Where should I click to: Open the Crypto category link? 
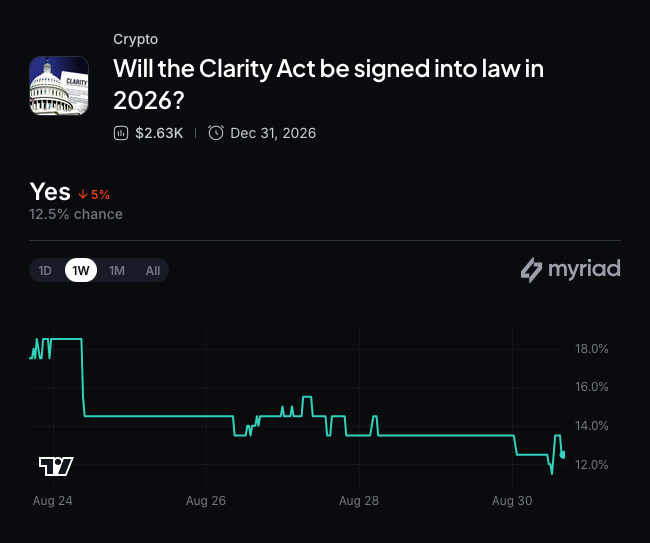pyautogui.click(x=136, y=39)
